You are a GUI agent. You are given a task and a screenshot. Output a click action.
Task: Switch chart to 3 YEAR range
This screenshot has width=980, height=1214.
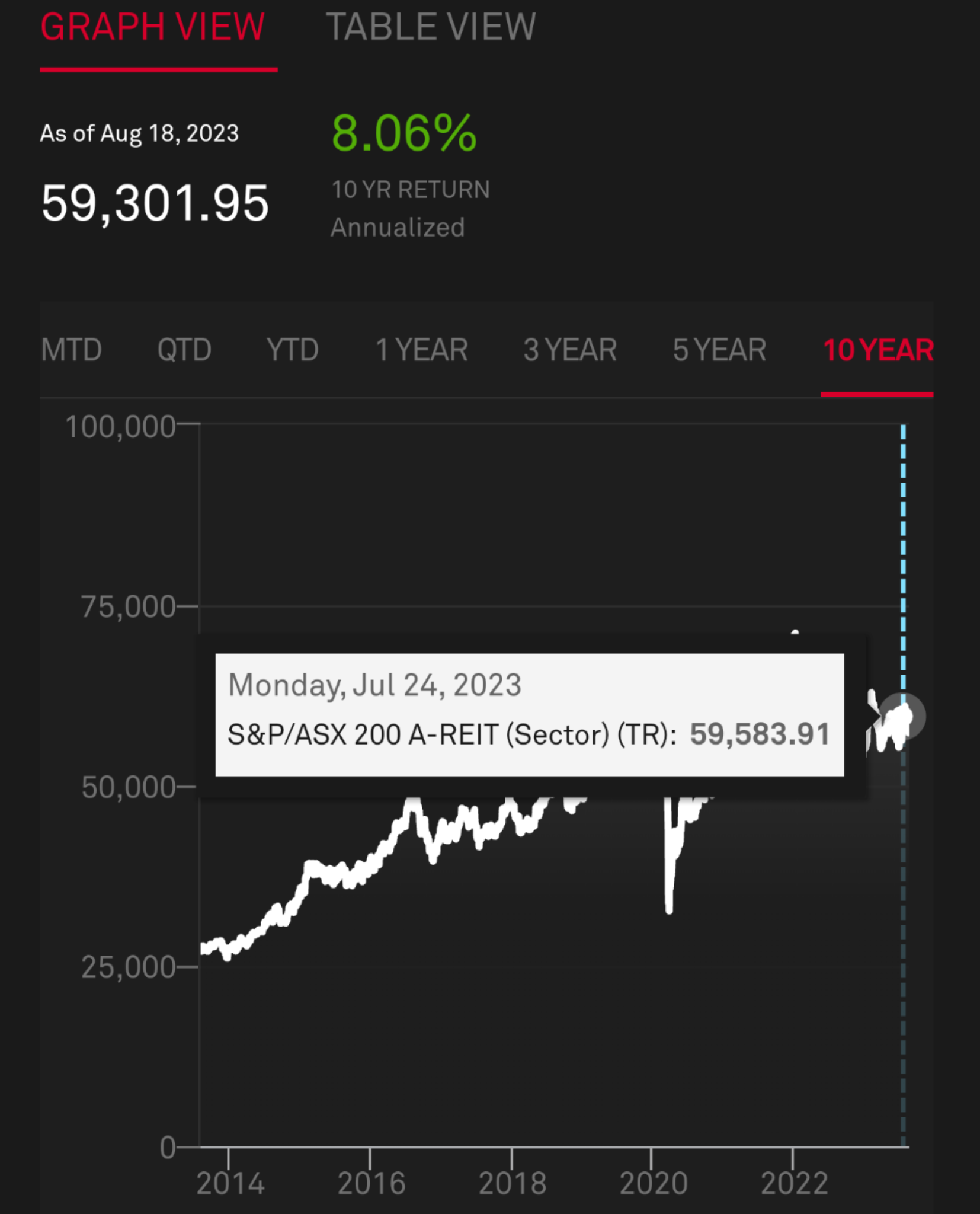click(x=570, y=350)
